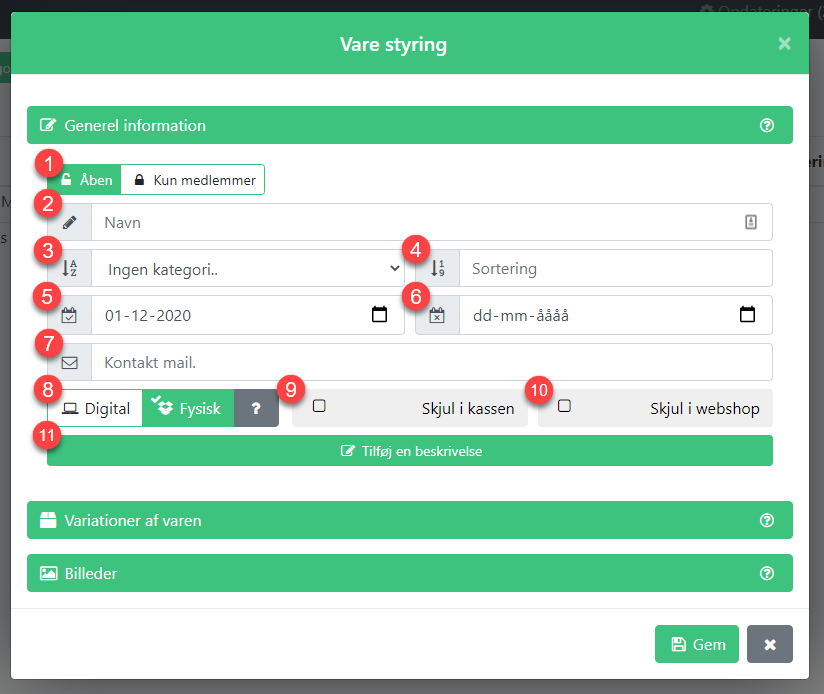
Task: Enable Skjul i webshop checkbox
Action: click(x=564, y=406)
